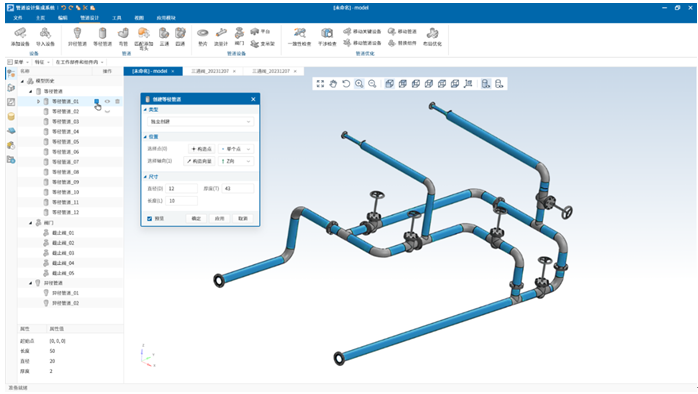
Task: Click the fit-to-screen view icon
Action: tap(320, 84)
